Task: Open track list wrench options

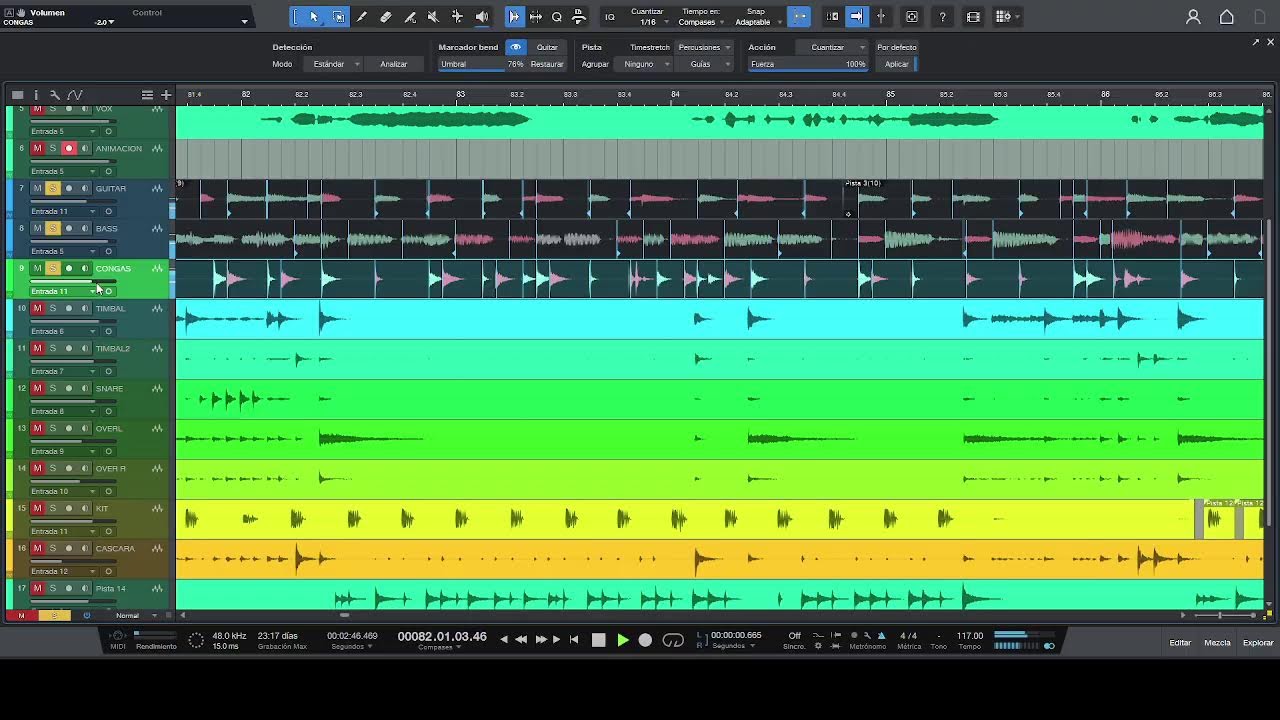Action: 55,95
